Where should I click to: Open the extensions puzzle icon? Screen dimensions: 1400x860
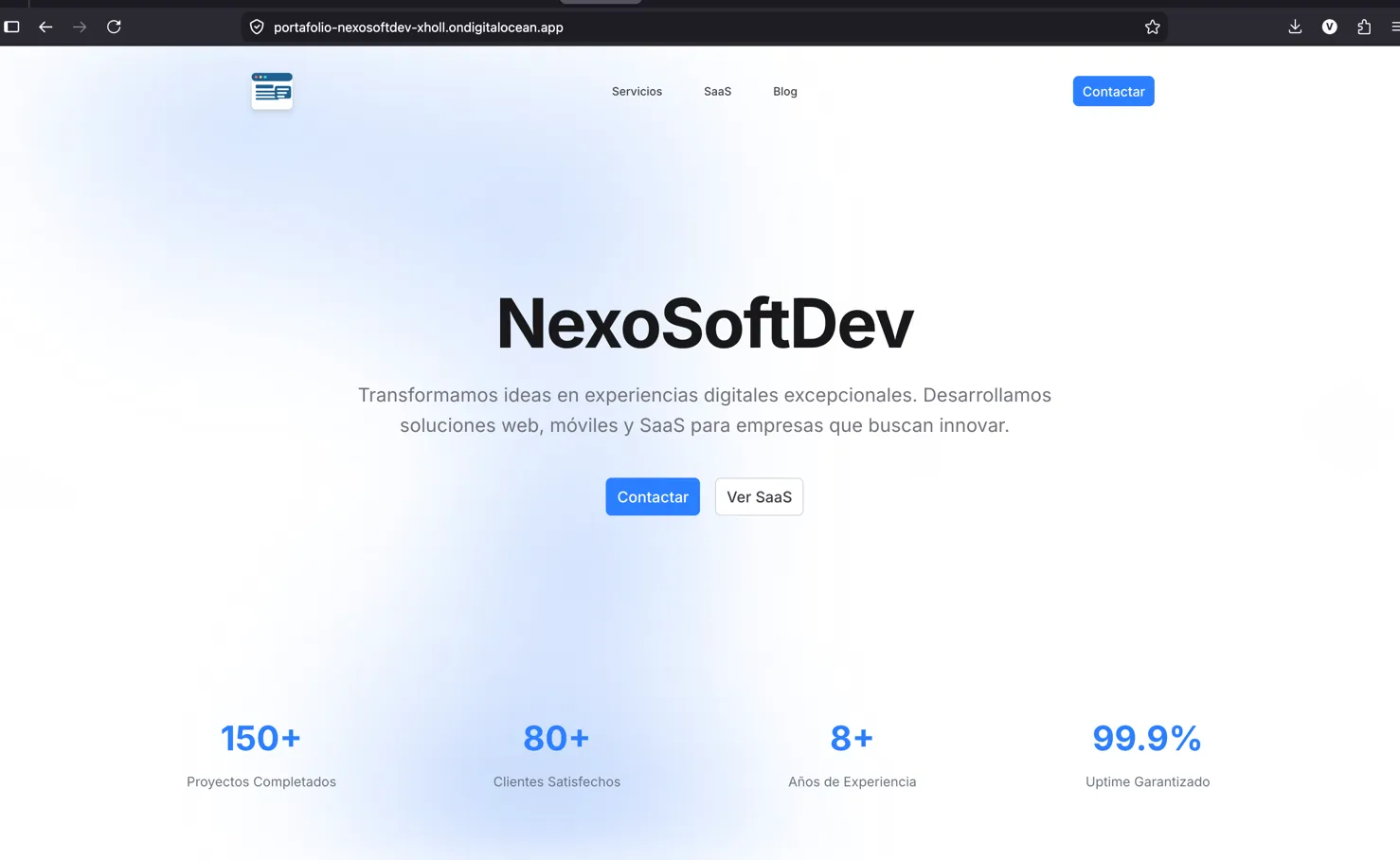coord(1364,27)
